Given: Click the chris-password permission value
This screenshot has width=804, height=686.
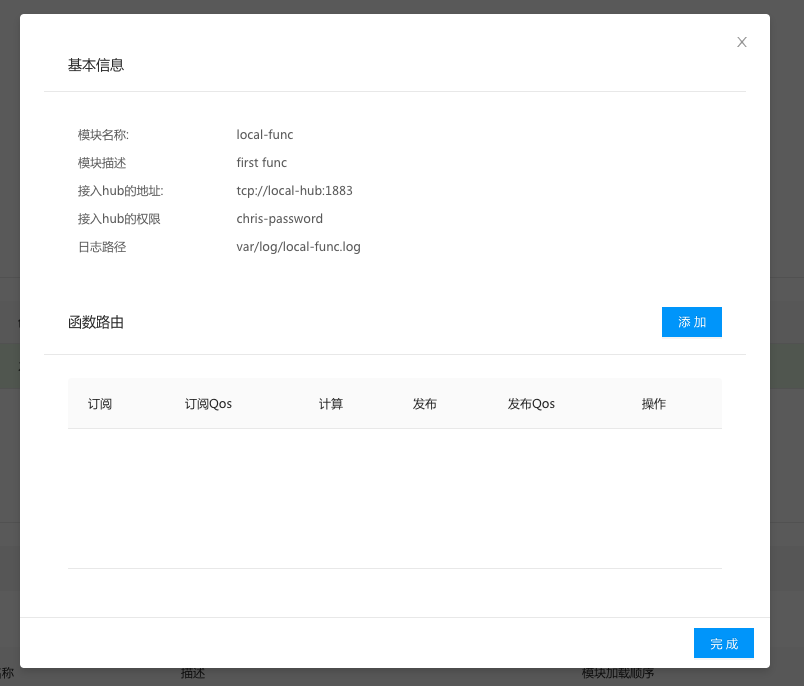Looking at the screenshot, I should (280, 219).
